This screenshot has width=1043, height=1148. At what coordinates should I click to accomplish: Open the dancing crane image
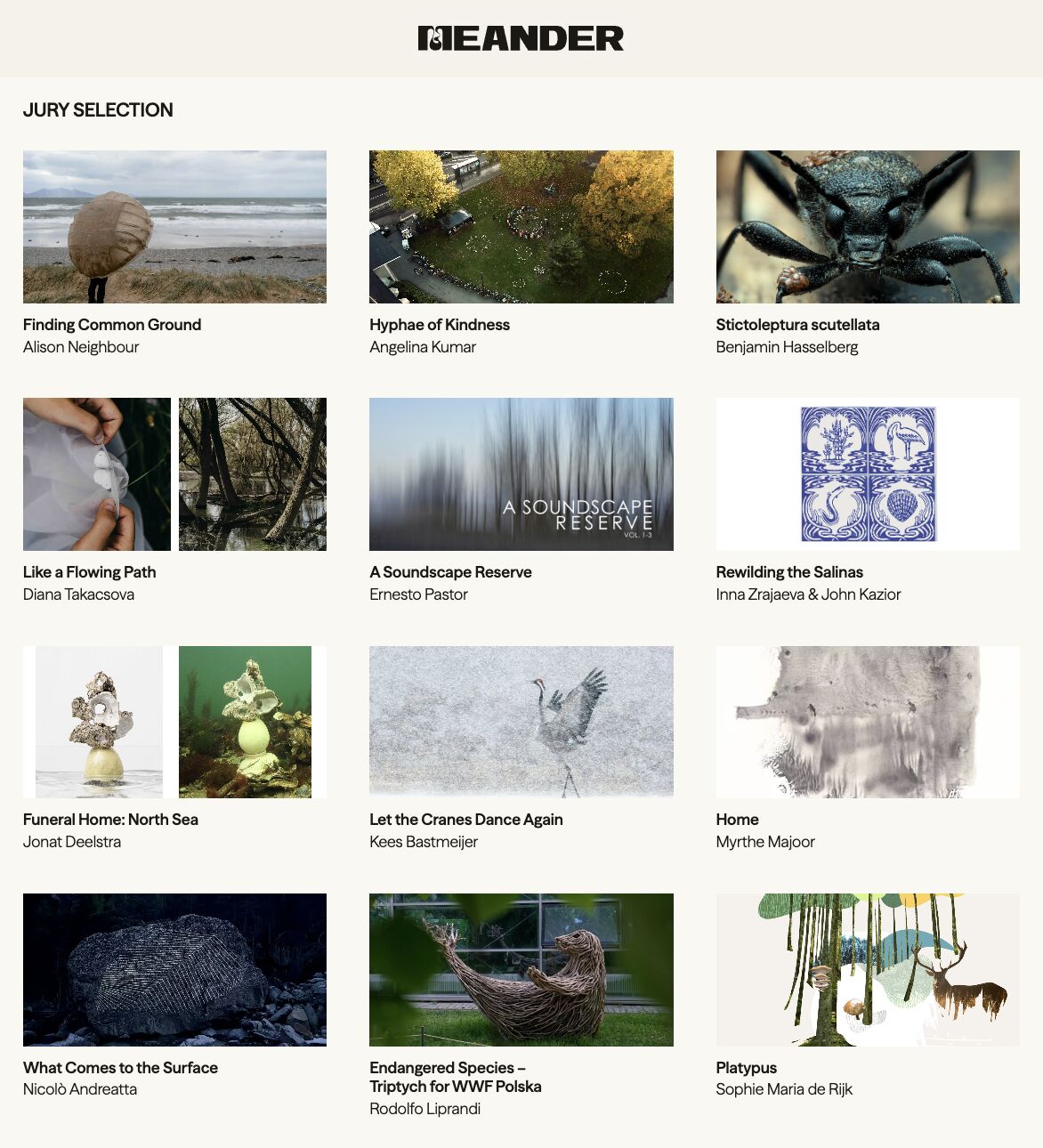tap(521, 722)
